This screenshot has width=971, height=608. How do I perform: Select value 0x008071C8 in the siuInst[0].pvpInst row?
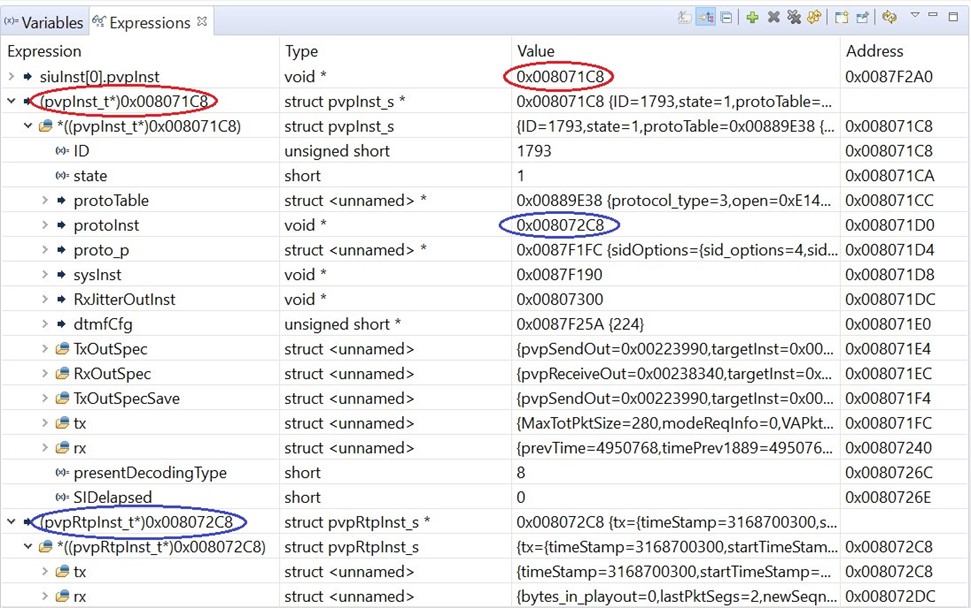[x=560, y=77]
